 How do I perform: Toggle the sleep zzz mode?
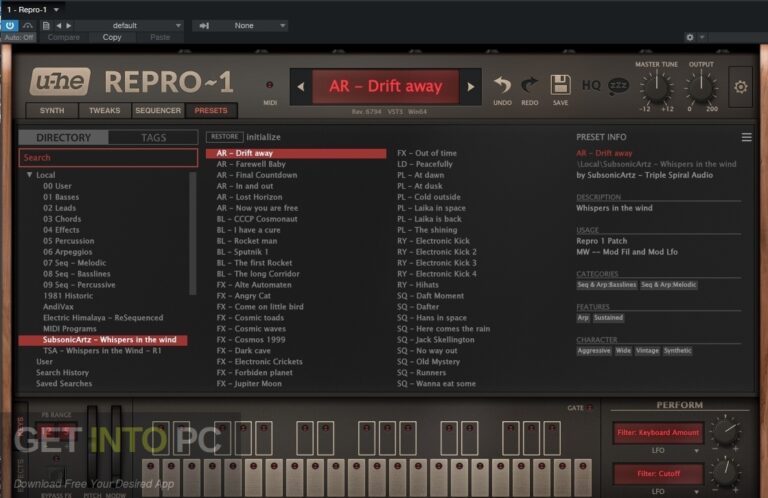(x=618, y=86)
